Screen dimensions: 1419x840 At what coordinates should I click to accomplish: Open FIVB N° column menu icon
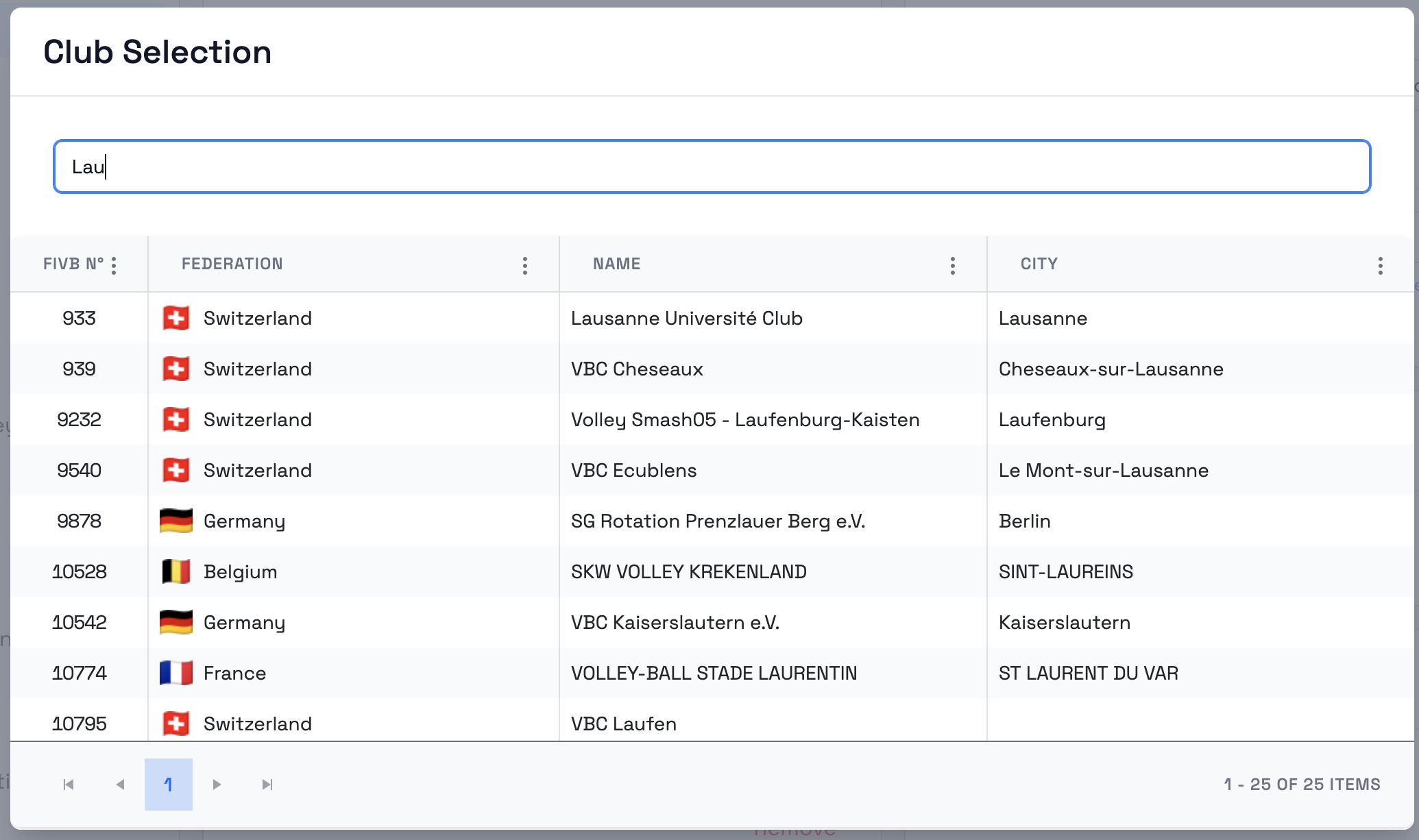[114, 265]
